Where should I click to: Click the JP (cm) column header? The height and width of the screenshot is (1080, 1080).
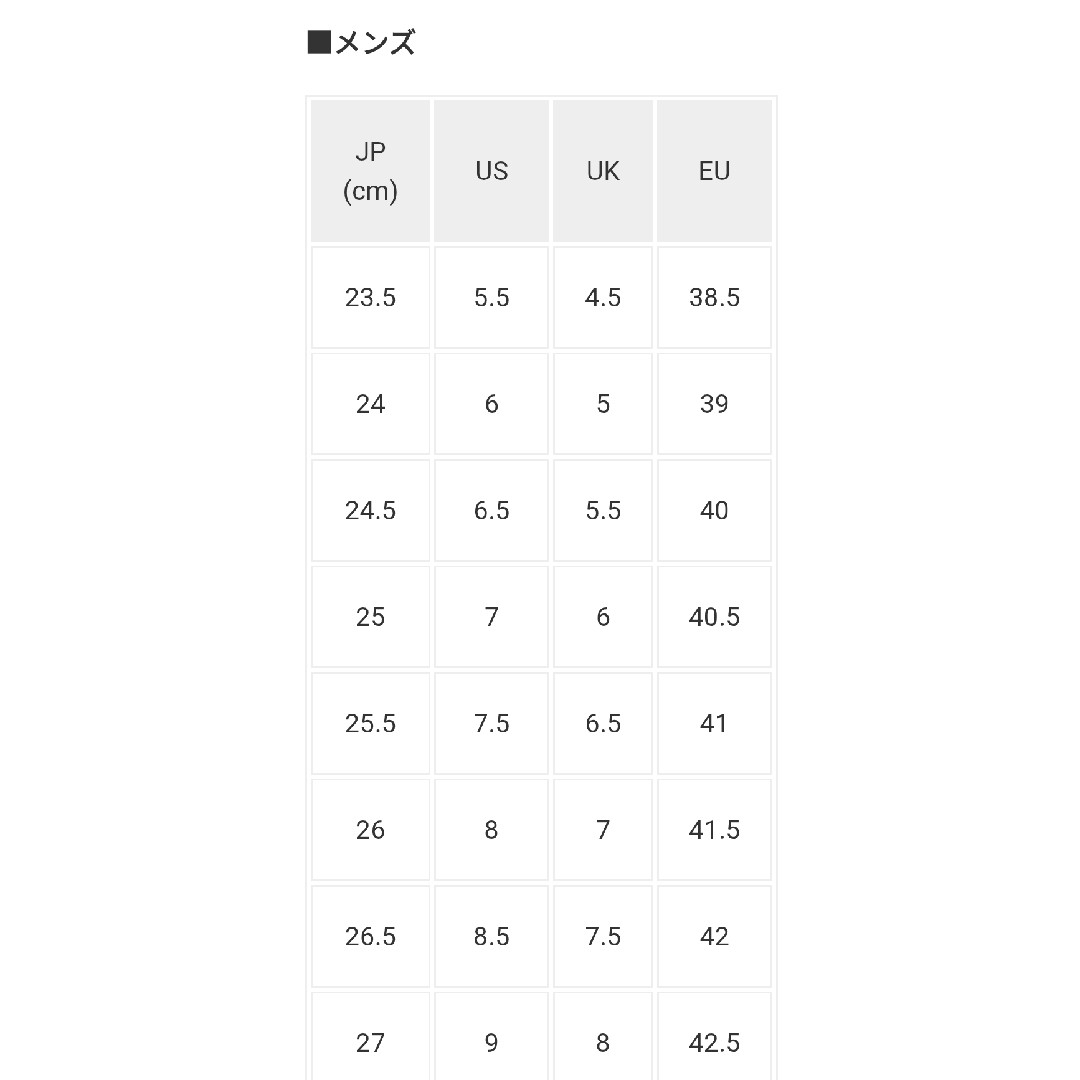(371, 171)
